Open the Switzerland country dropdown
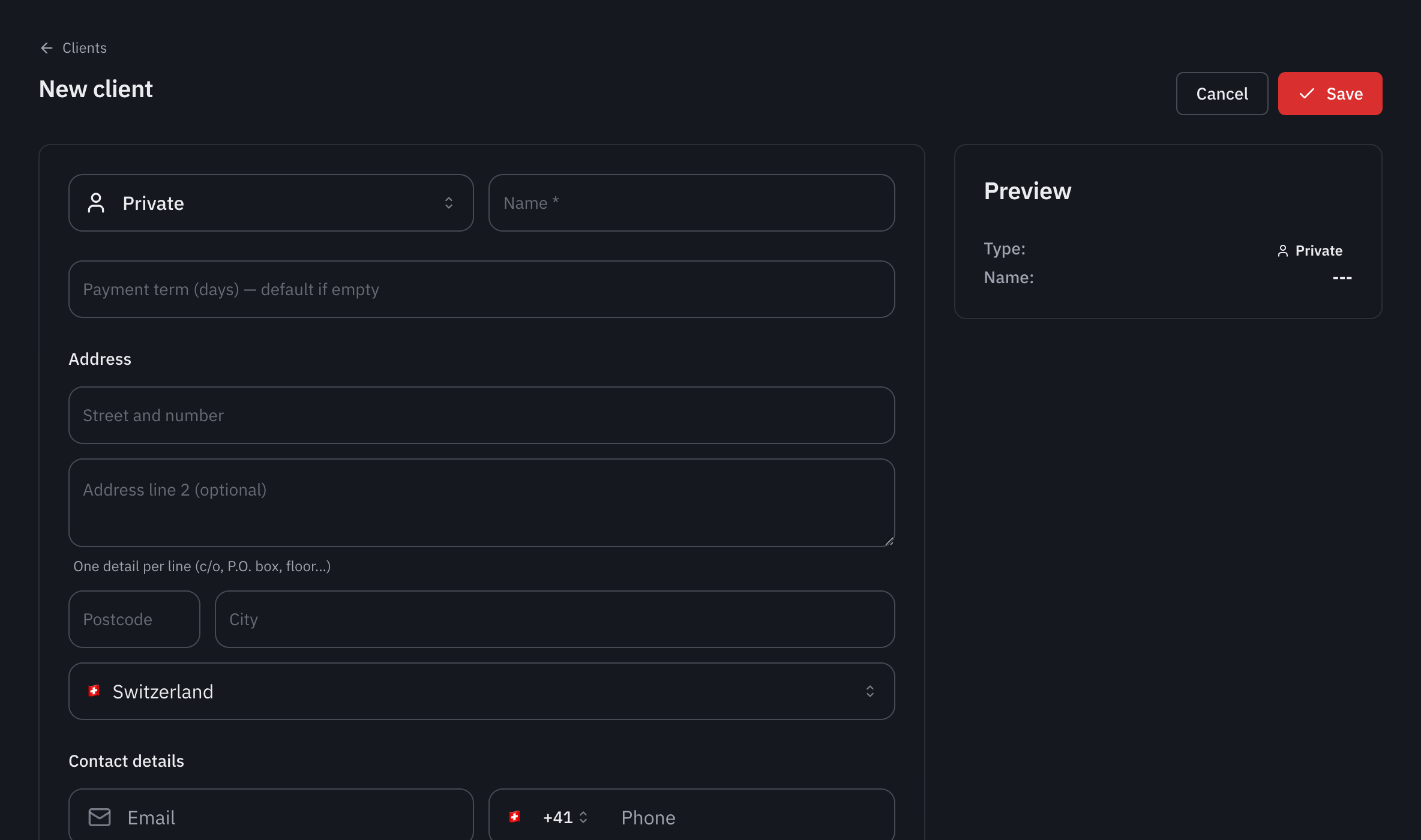The height and width of the screenshot is (840, 1421). 481,691
